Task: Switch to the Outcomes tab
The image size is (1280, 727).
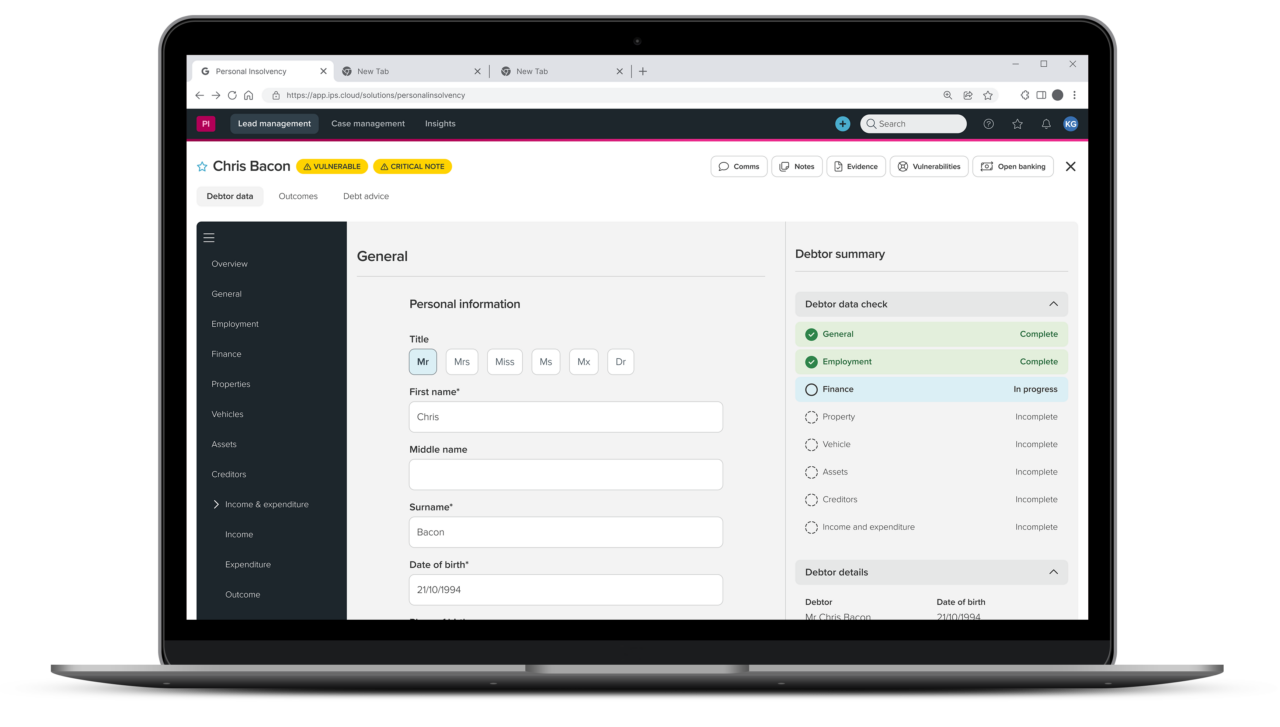Action: click(298, 196)
